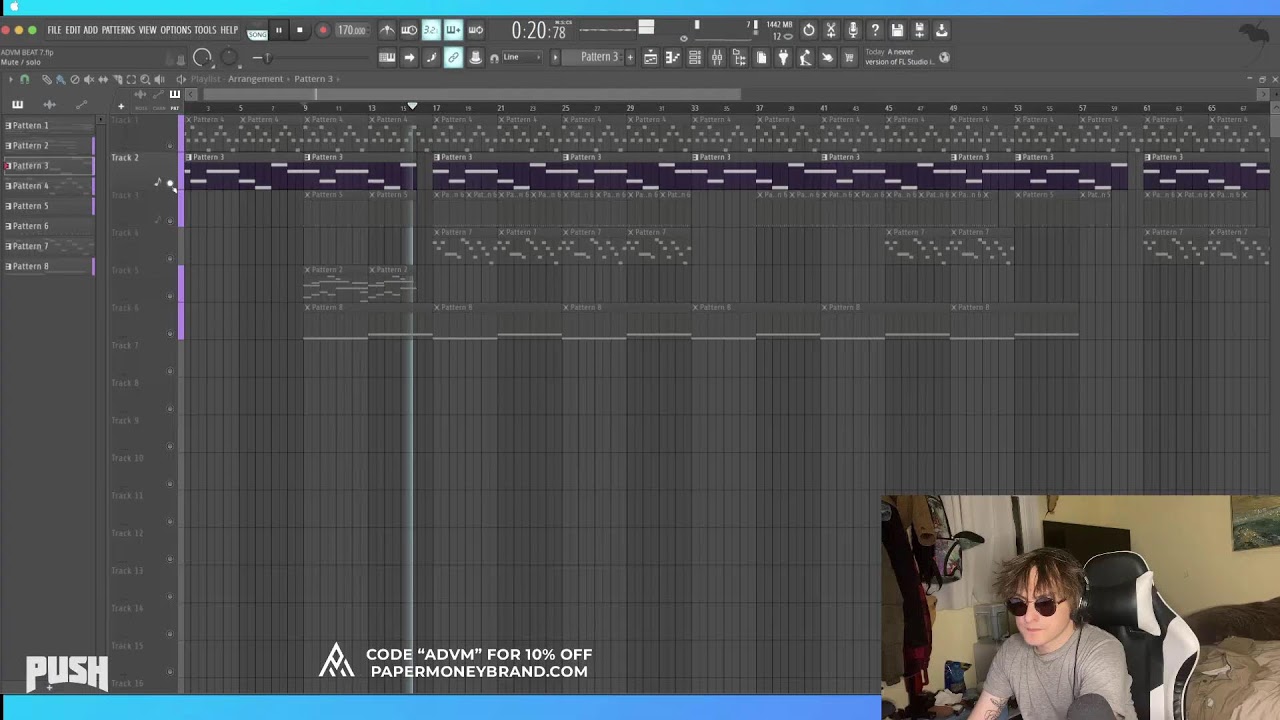Open the project picker pages icon
This screenshot has width=1280, height=720.
tap(761, 58)
